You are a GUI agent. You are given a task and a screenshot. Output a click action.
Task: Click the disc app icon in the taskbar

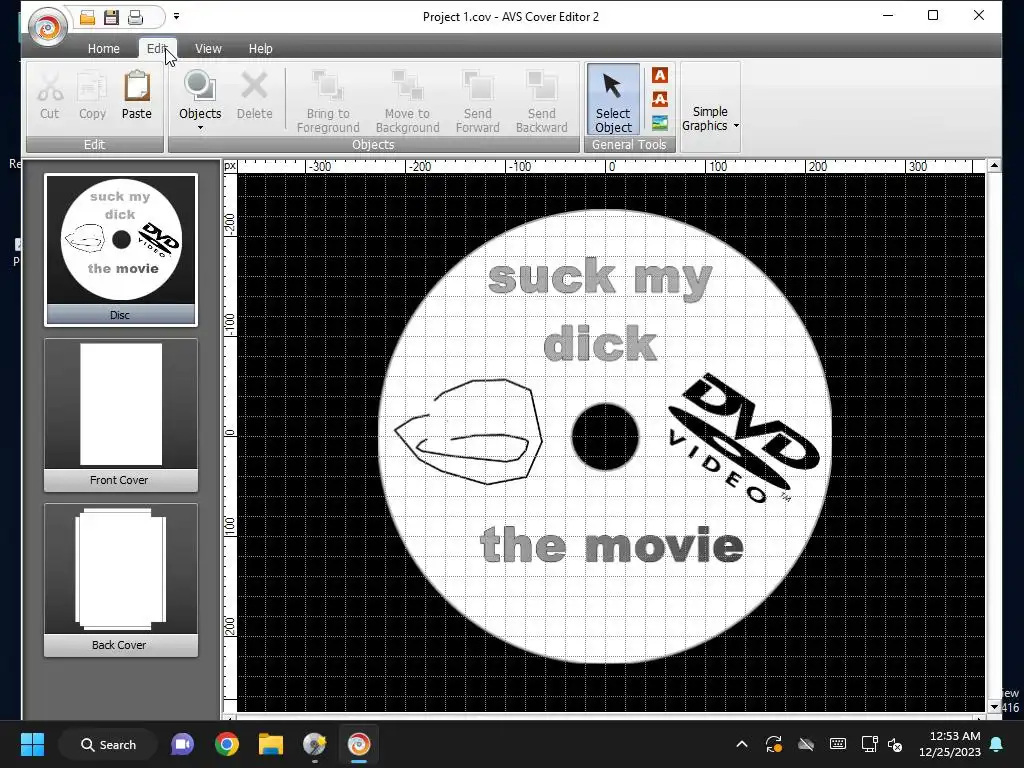315,744
